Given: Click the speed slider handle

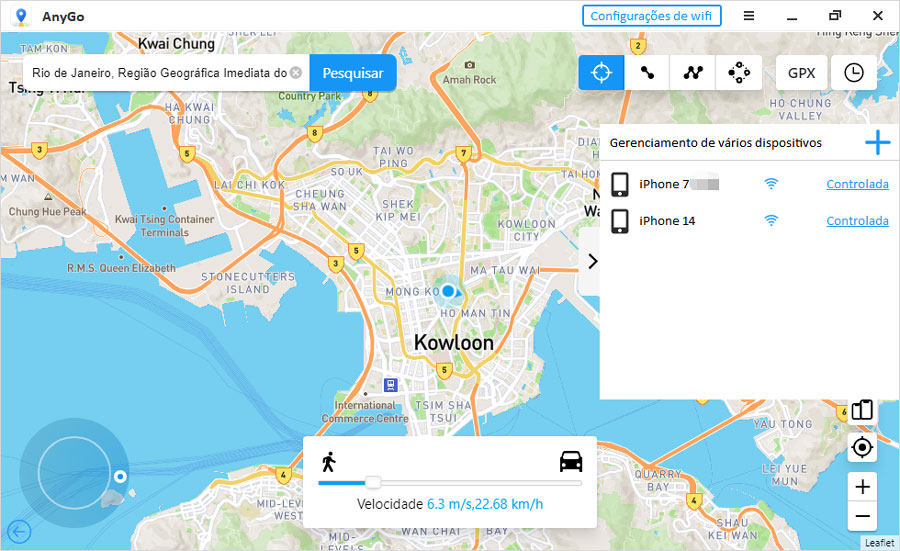Looking at the screenshot, I should 373,483.
